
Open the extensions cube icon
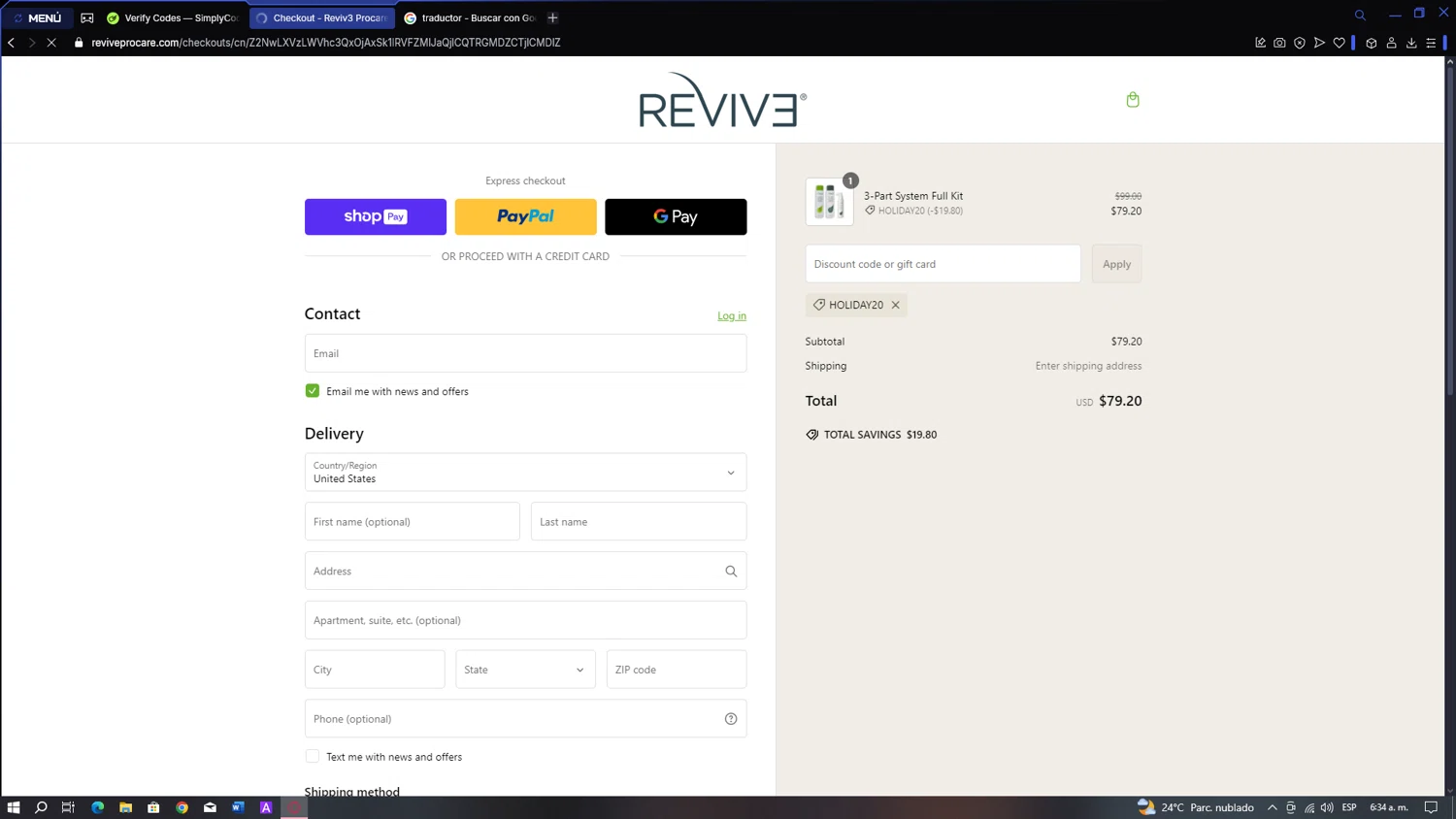click(x=1371, y=43)
